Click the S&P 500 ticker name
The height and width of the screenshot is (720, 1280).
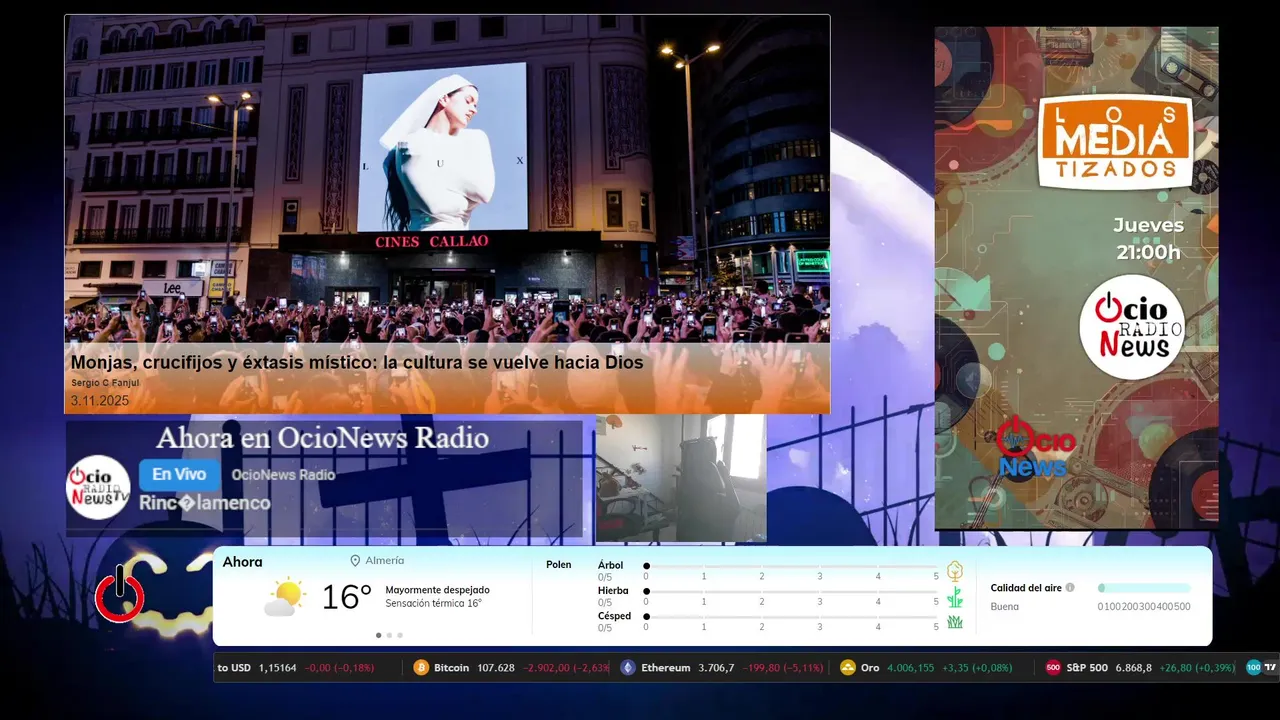click(x=1086, y=667)
